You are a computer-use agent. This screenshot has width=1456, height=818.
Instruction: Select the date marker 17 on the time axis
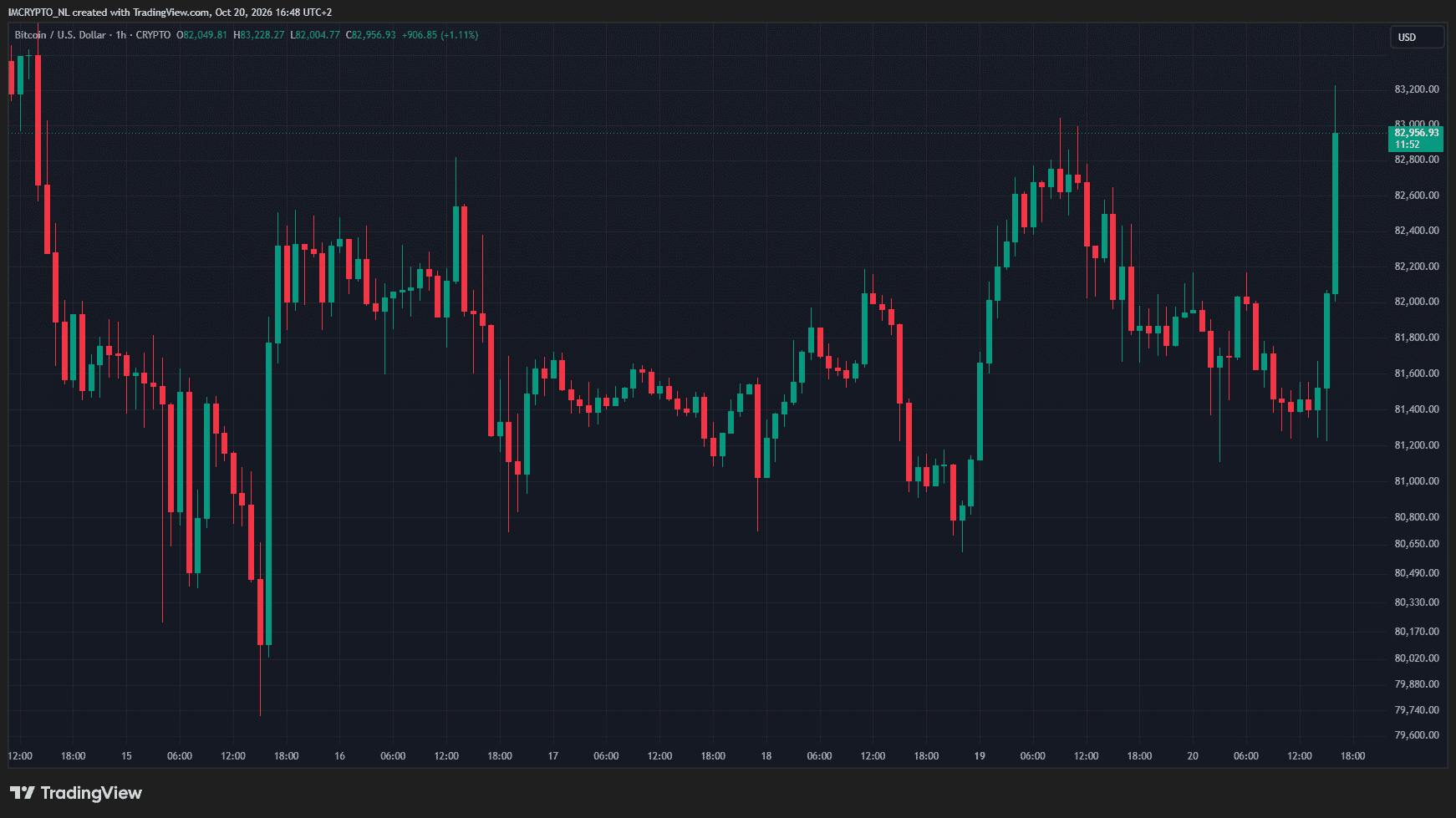click(552, 756)
